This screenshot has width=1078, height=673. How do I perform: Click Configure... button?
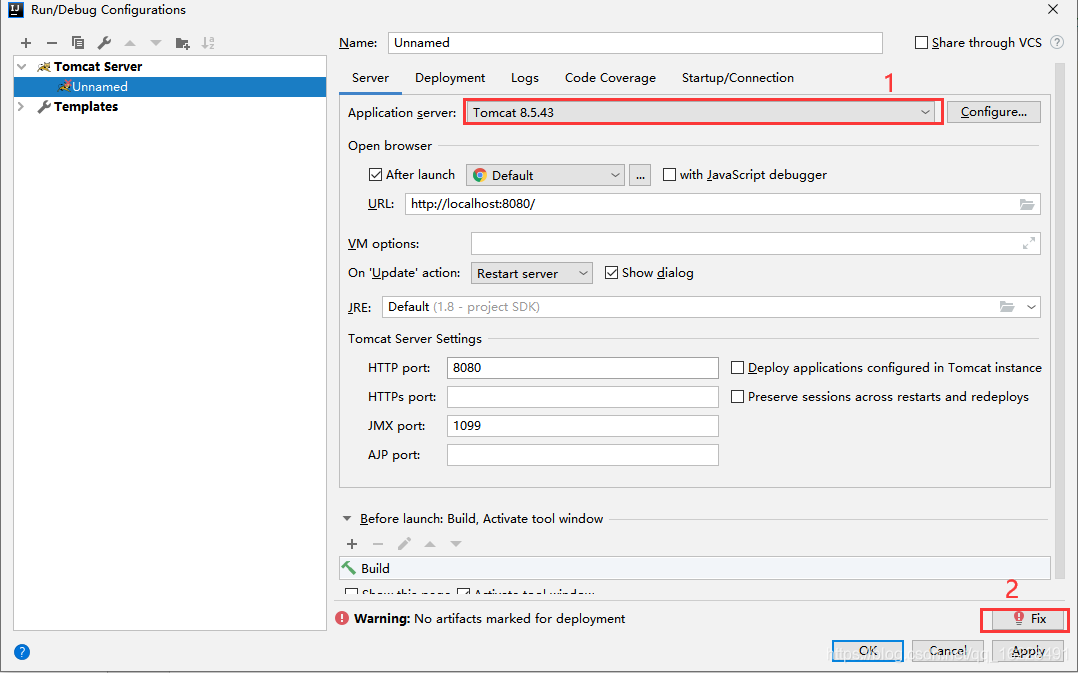click(993, 112)
